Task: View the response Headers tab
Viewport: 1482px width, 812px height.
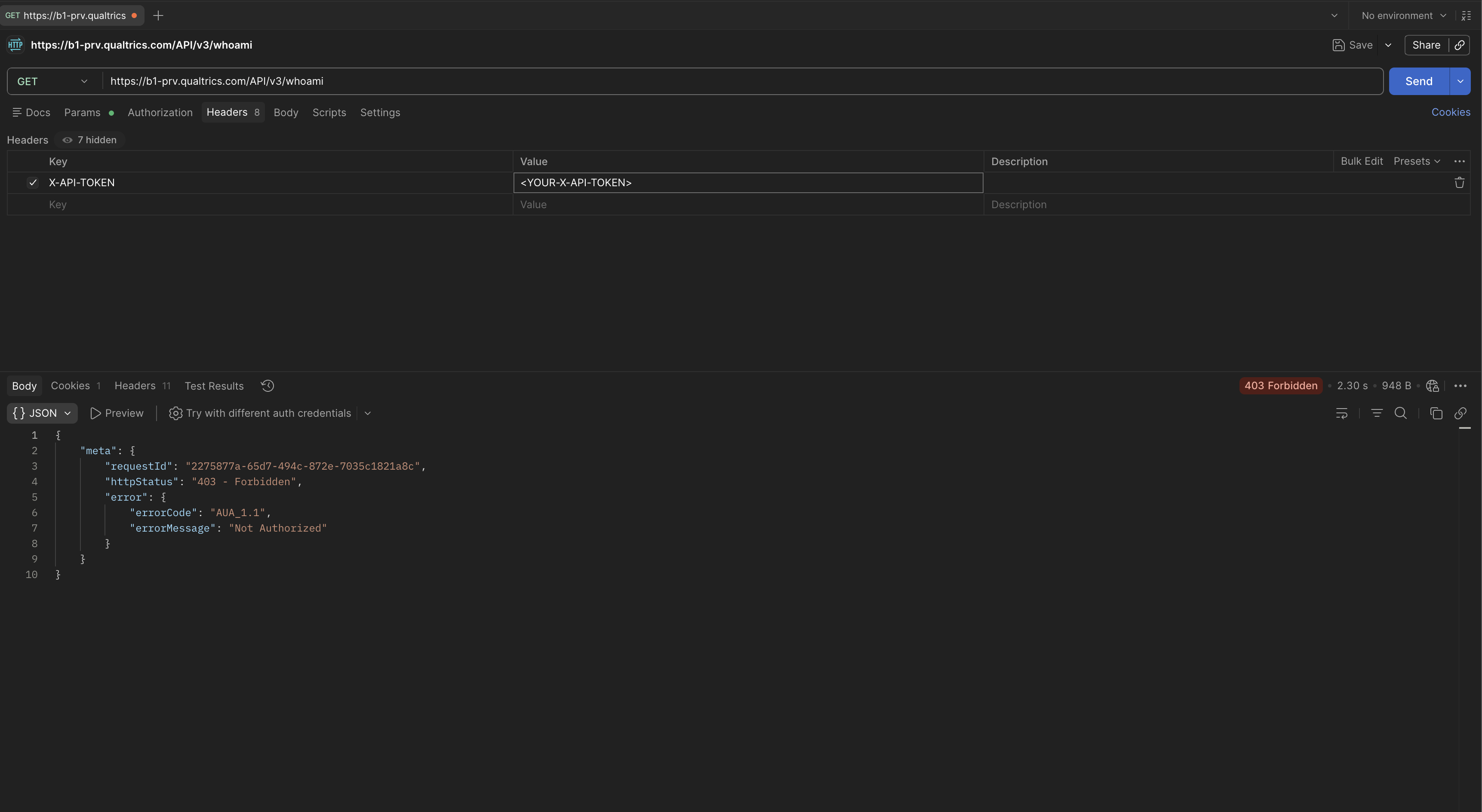Action: [x=142, y=385]
